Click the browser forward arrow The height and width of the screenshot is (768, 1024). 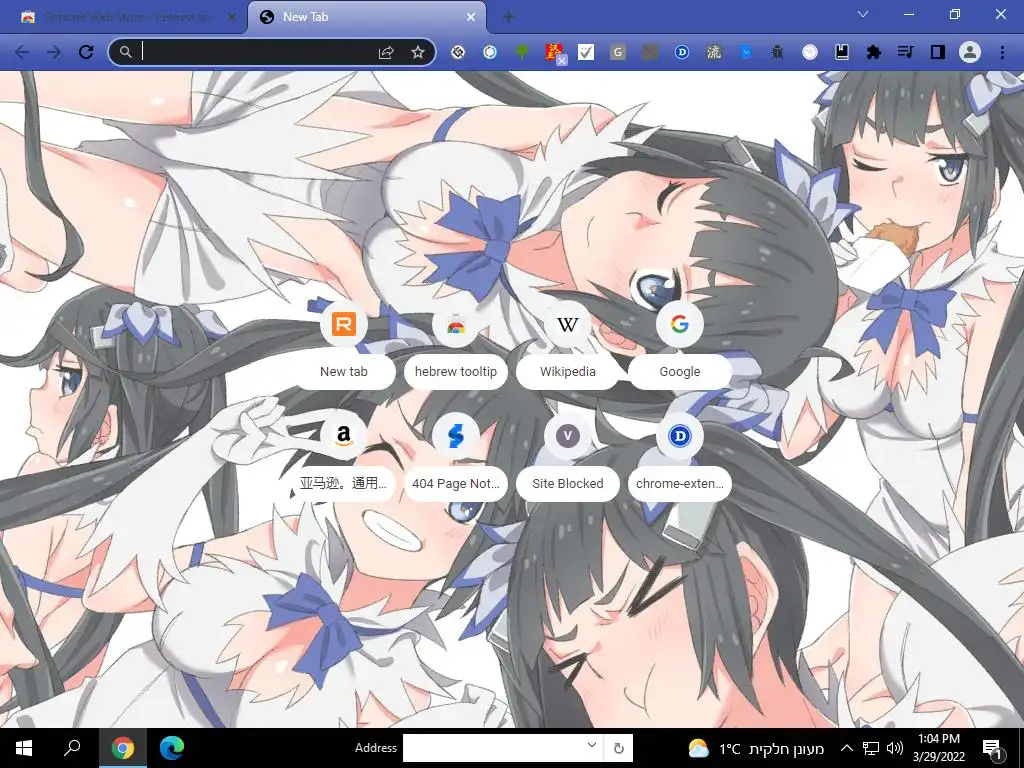pos(54,52)
